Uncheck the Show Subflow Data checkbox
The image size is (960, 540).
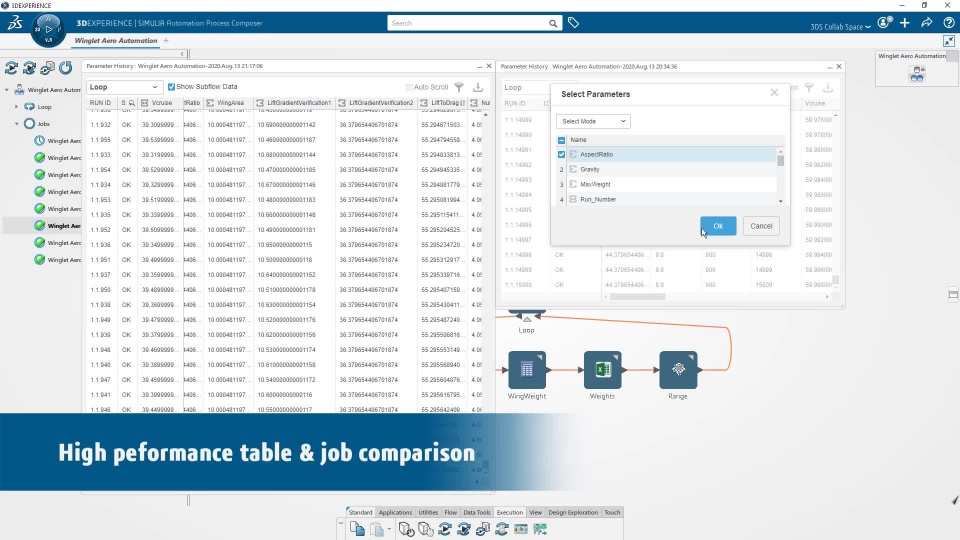[171, 87]
